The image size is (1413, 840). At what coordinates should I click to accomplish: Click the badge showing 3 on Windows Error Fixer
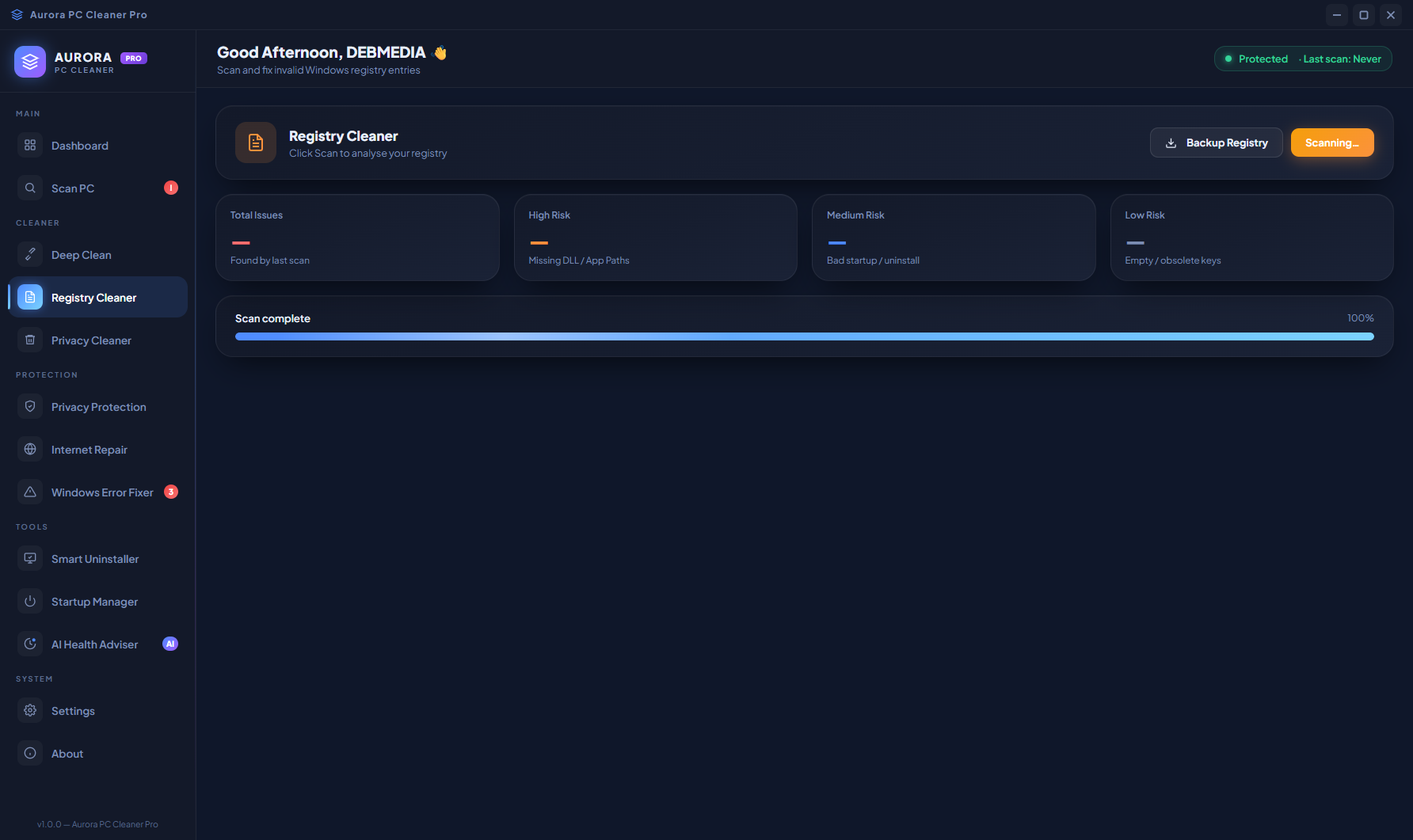coord(171,492)
